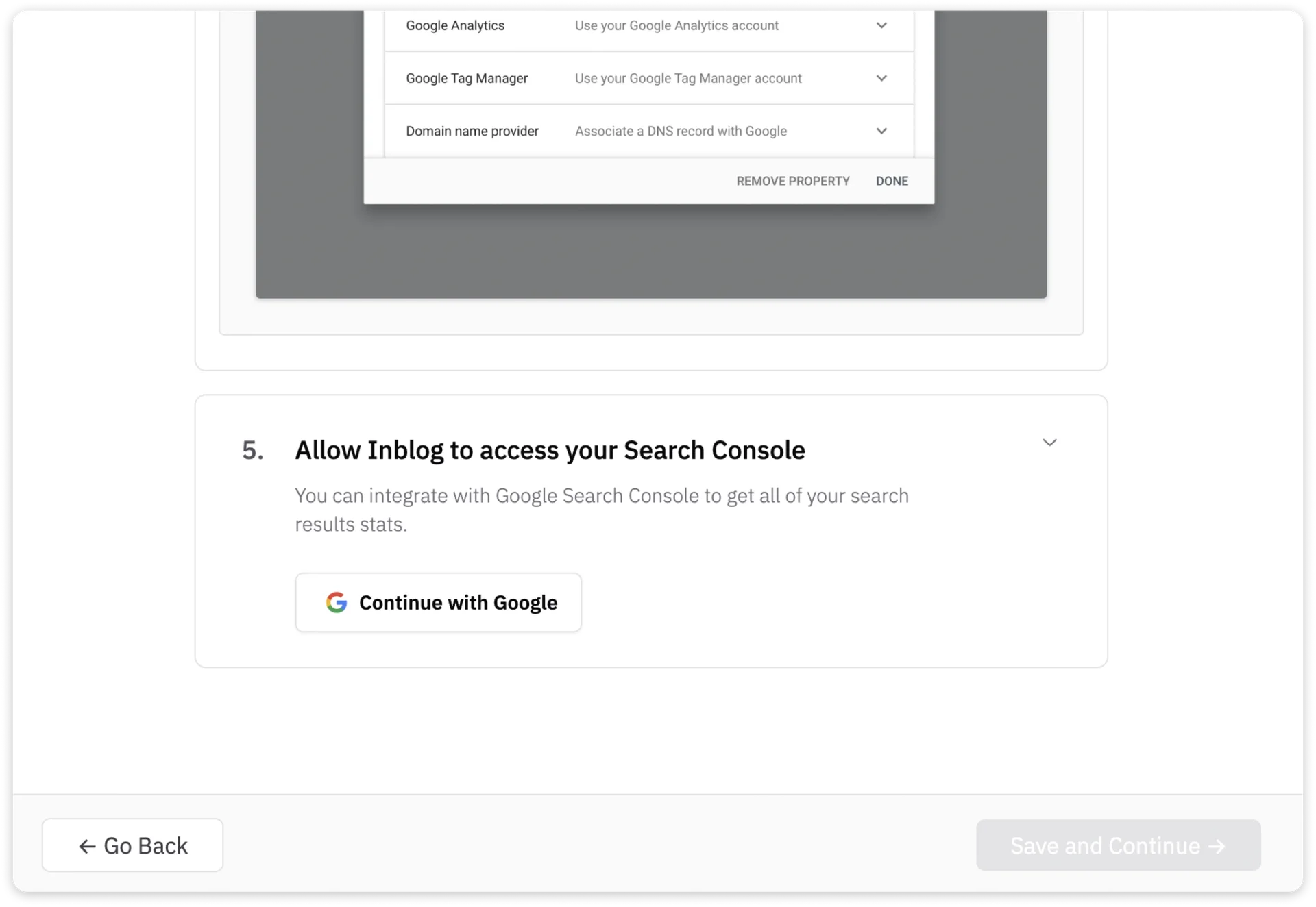
Task: Click the step 5 heading text
Action: (x=550, y=450)
